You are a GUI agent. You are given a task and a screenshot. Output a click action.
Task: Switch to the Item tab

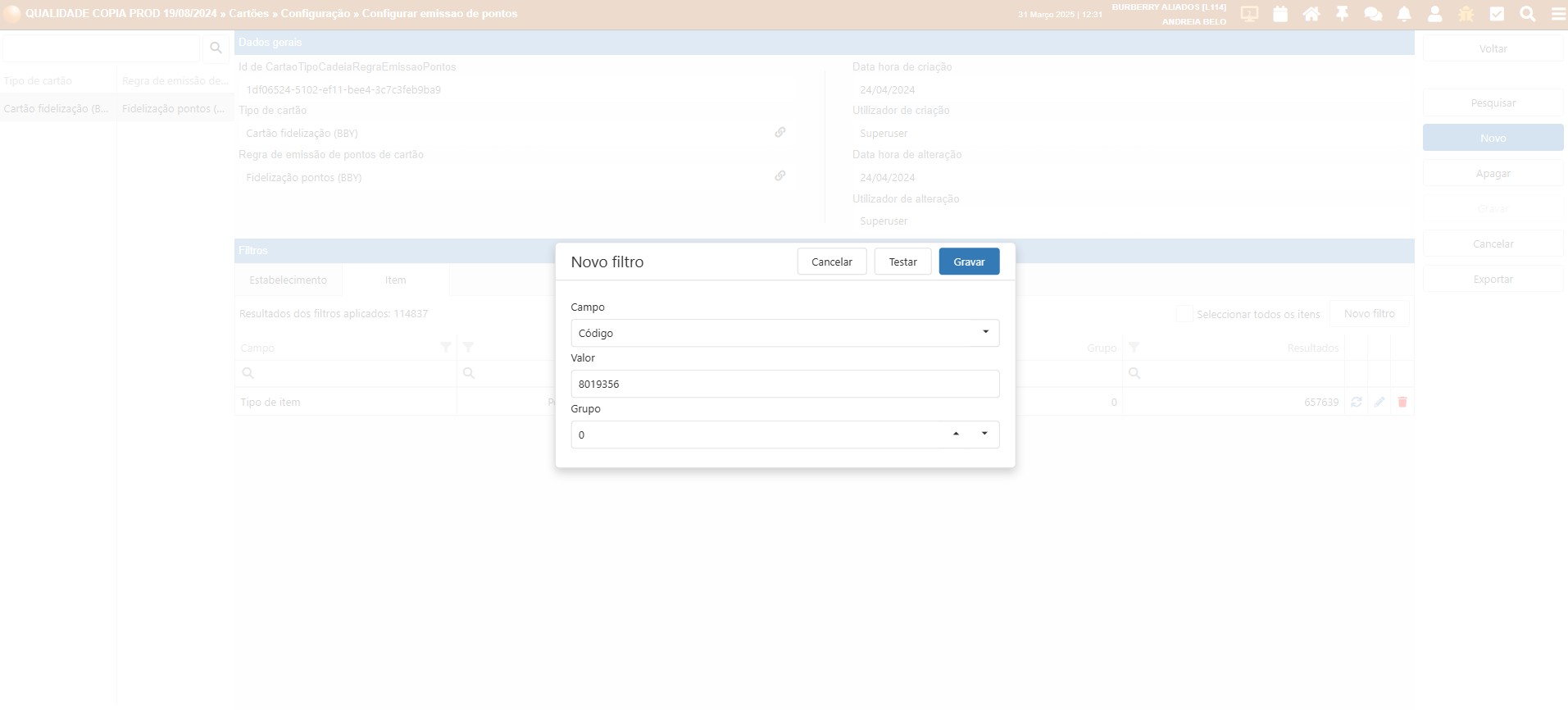pyautogui.click(x=396, y=280)
